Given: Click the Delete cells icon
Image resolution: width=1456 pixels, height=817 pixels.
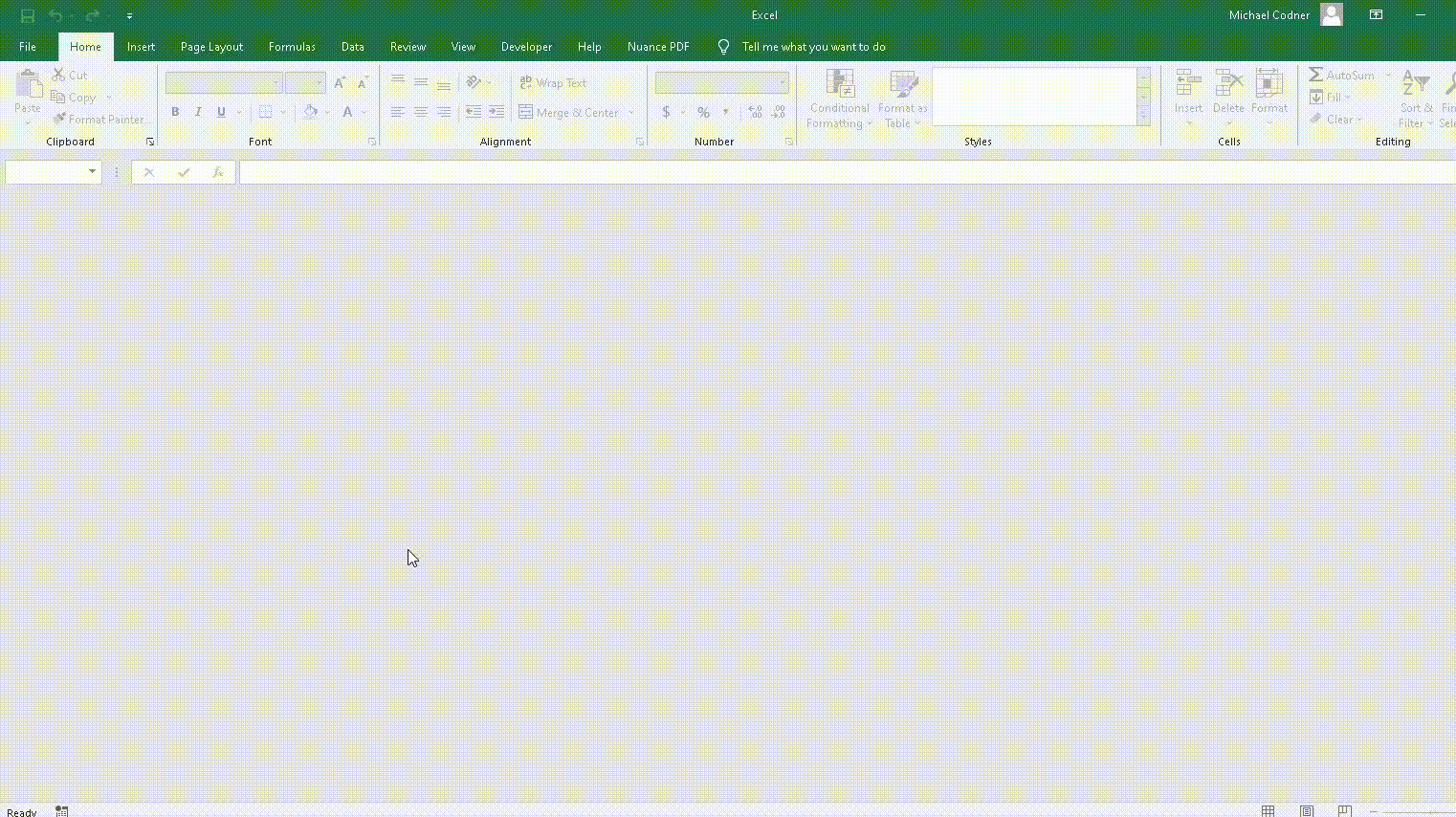Looking at the screenshot, I should pyautogui.click(x=1228, y=83).
